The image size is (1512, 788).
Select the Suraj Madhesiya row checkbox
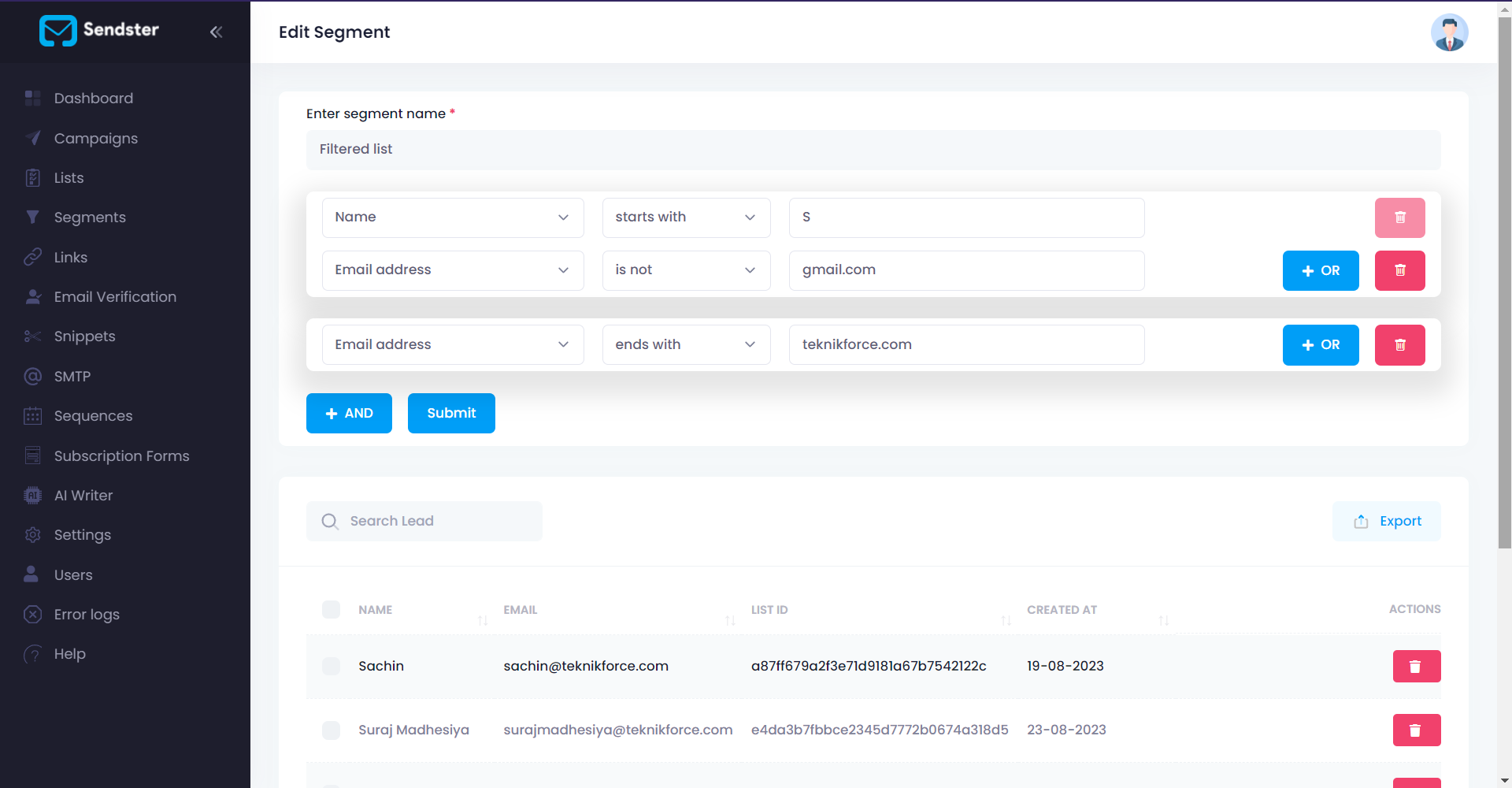click(x=332, y=730)
